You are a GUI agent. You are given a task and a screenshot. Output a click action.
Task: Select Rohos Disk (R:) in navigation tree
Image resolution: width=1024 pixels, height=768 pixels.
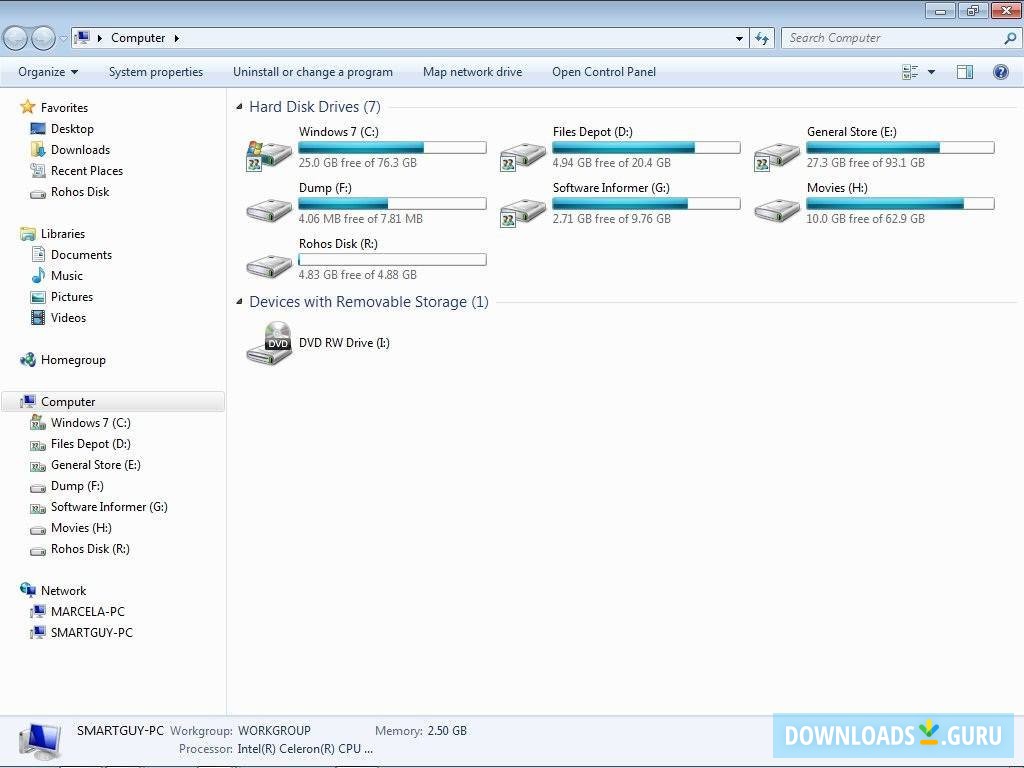[x=89, y=549]
